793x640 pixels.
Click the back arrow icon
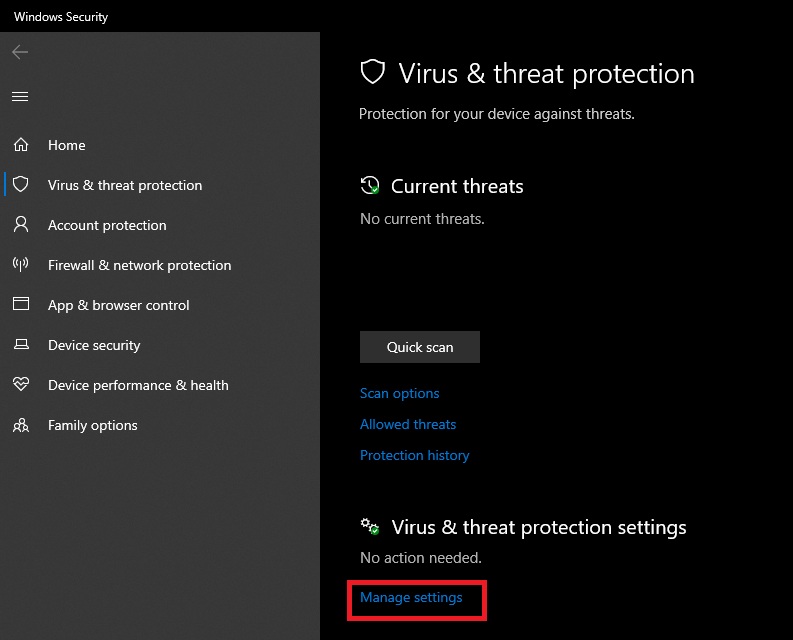(20, 52)
